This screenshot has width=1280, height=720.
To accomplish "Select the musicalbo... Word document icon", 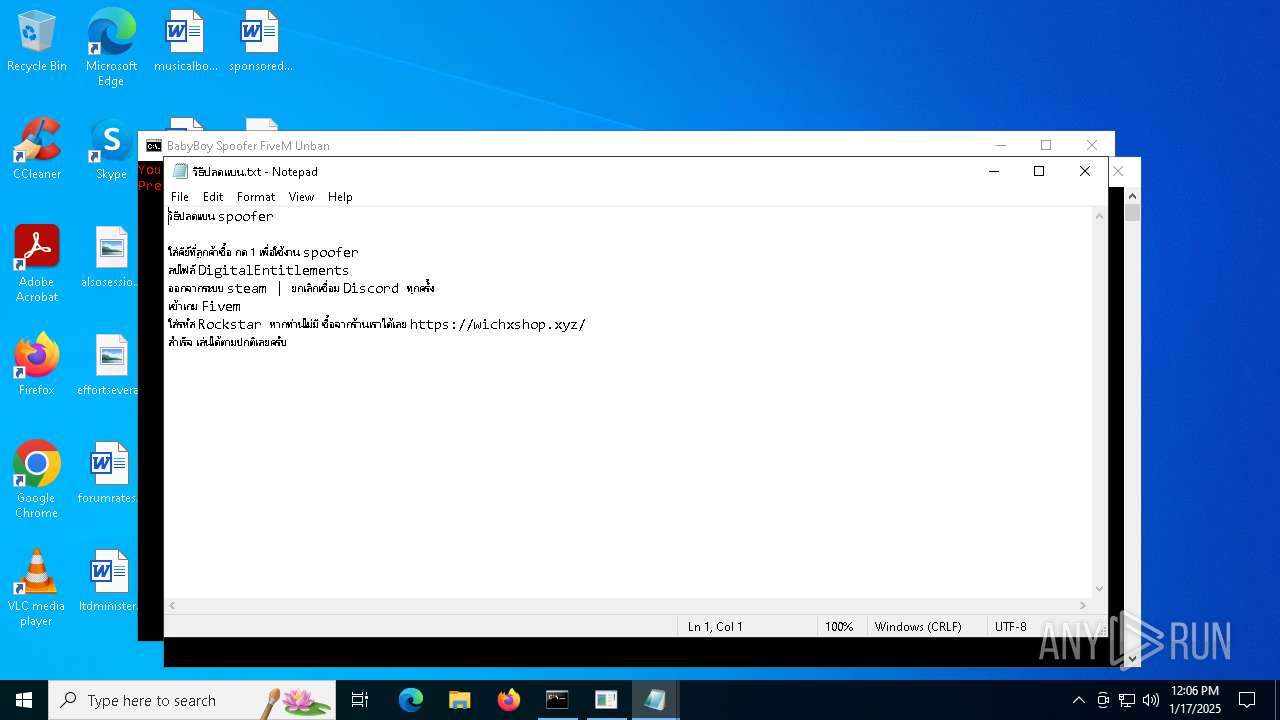I will (185, 41).
